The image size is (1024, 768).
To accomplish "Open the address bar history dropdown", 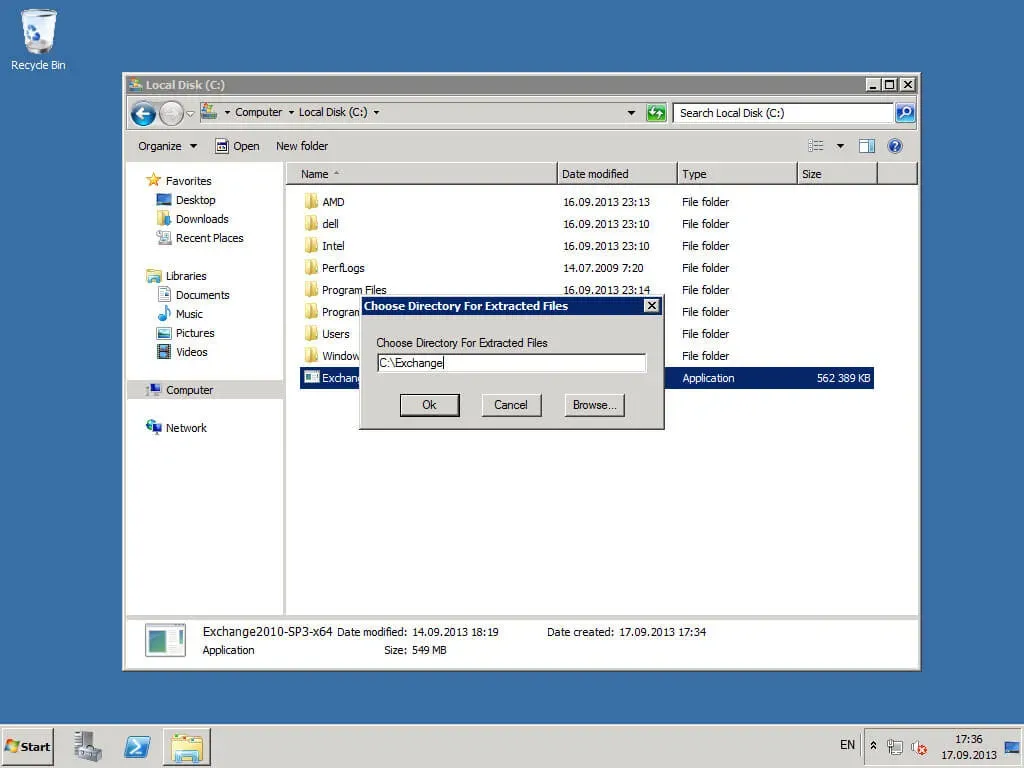I will (631, 113).
